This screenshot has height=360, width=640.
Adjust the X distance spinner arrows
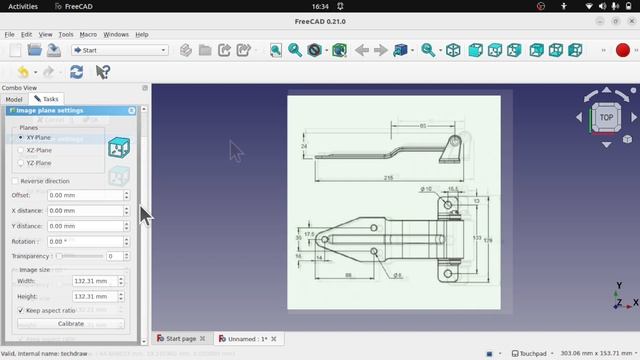pos(127,211)
